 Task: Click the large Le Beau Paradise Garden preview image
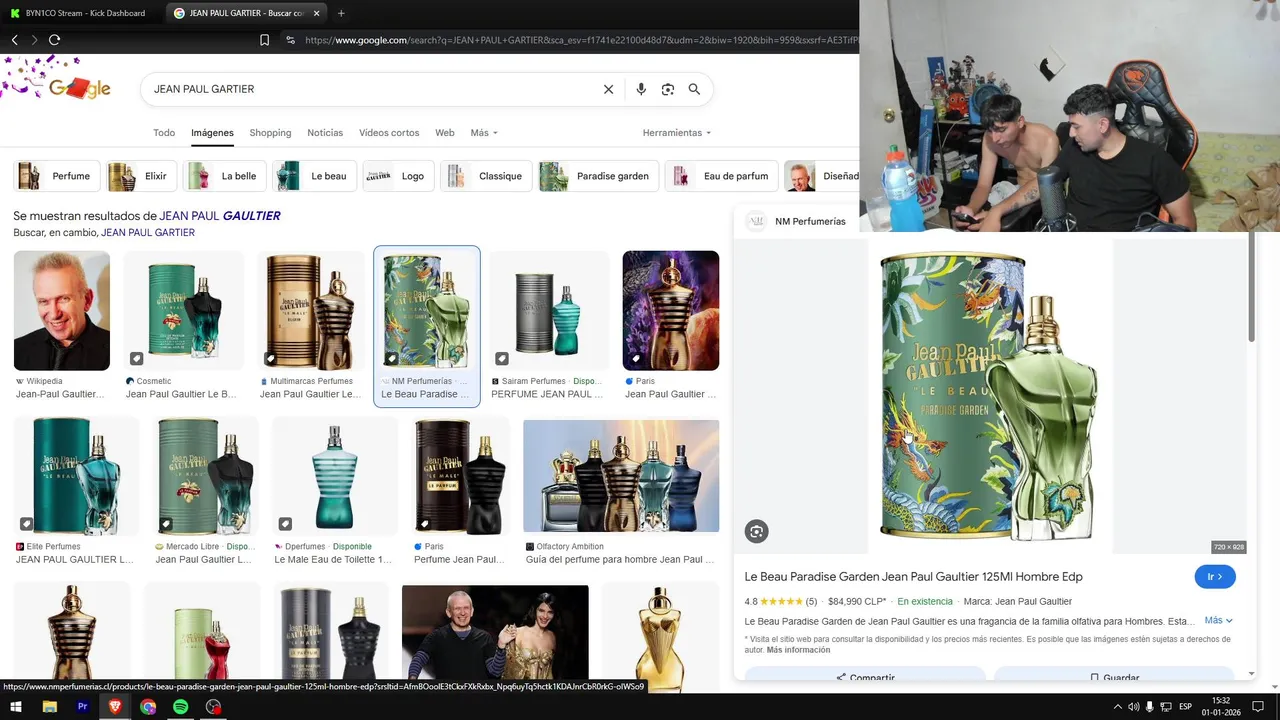(990, 395)
